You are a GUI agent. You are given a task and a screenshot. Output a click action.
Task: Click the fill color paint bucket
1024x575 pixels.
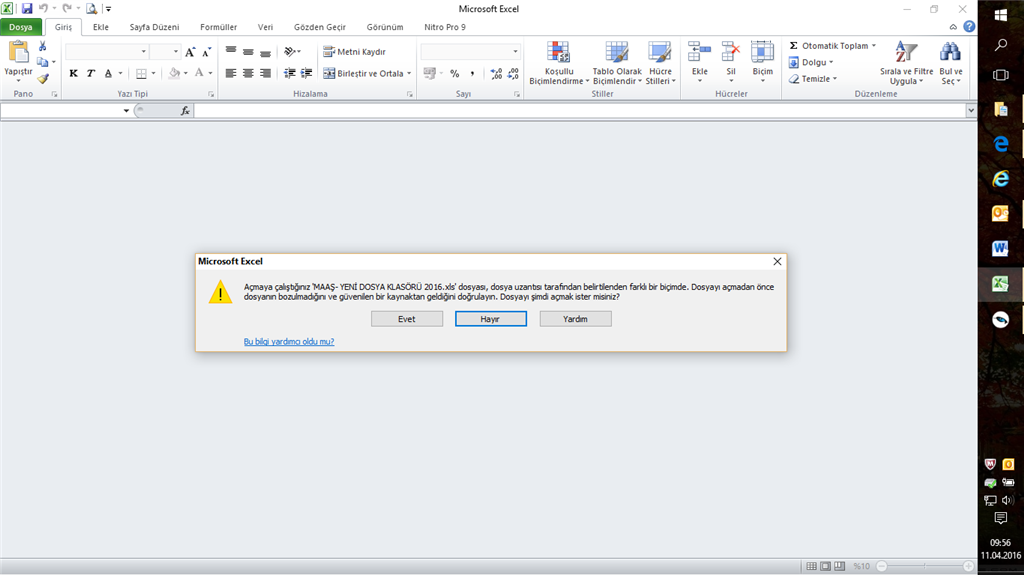click(174, 73)
